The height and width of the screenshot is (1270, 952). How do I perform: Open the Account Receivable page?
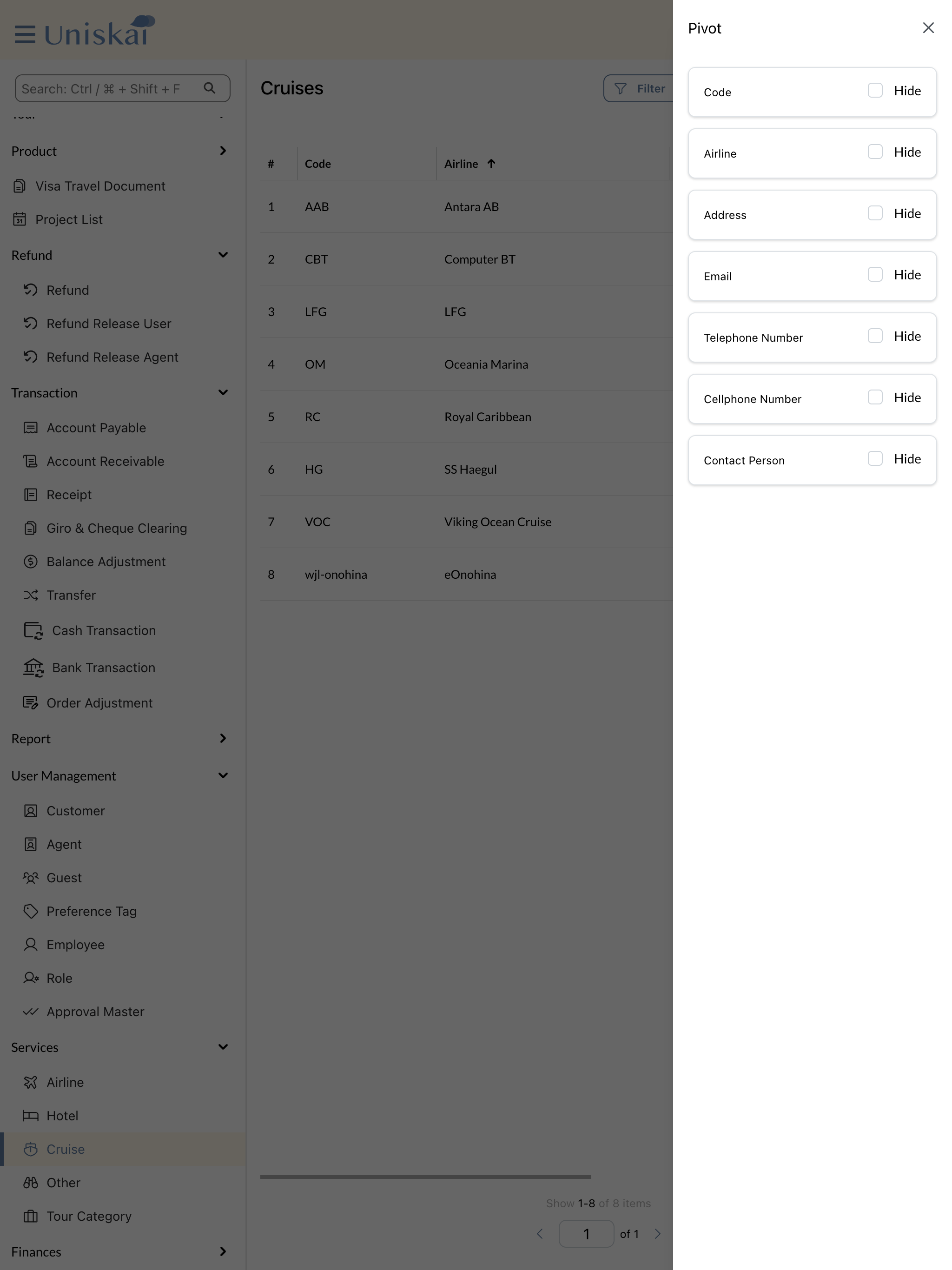pos(105,461)
